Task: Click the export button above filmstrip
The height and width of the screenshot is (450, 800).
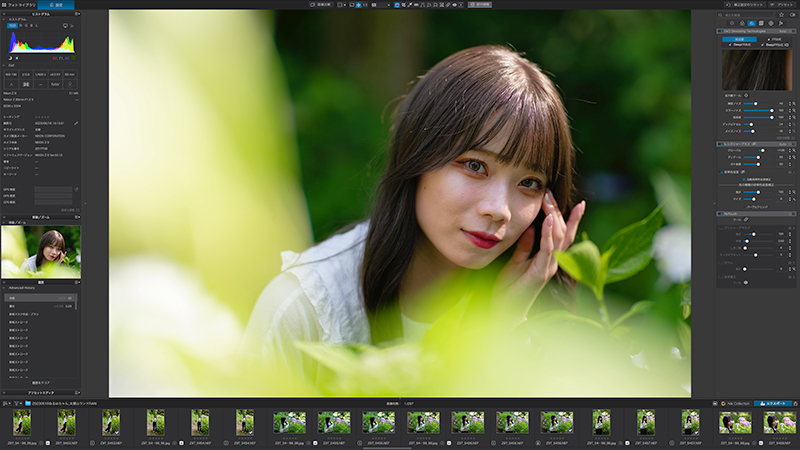Action: (x=772, y=403)
